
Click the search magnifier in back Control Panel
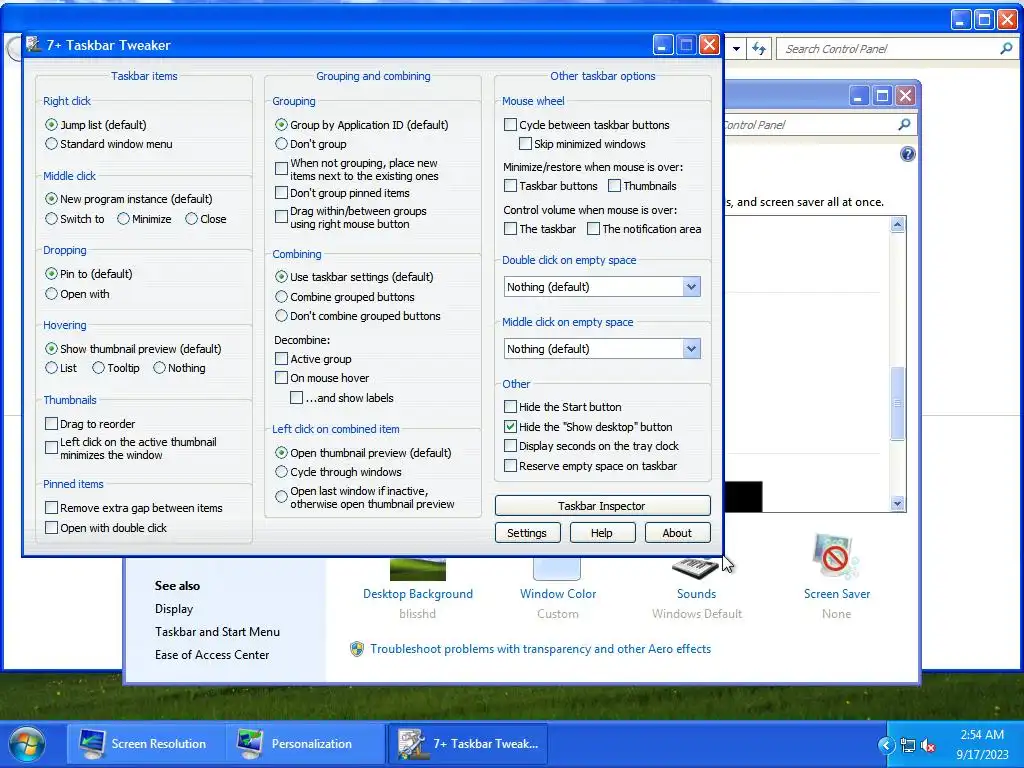point(1006,48)
